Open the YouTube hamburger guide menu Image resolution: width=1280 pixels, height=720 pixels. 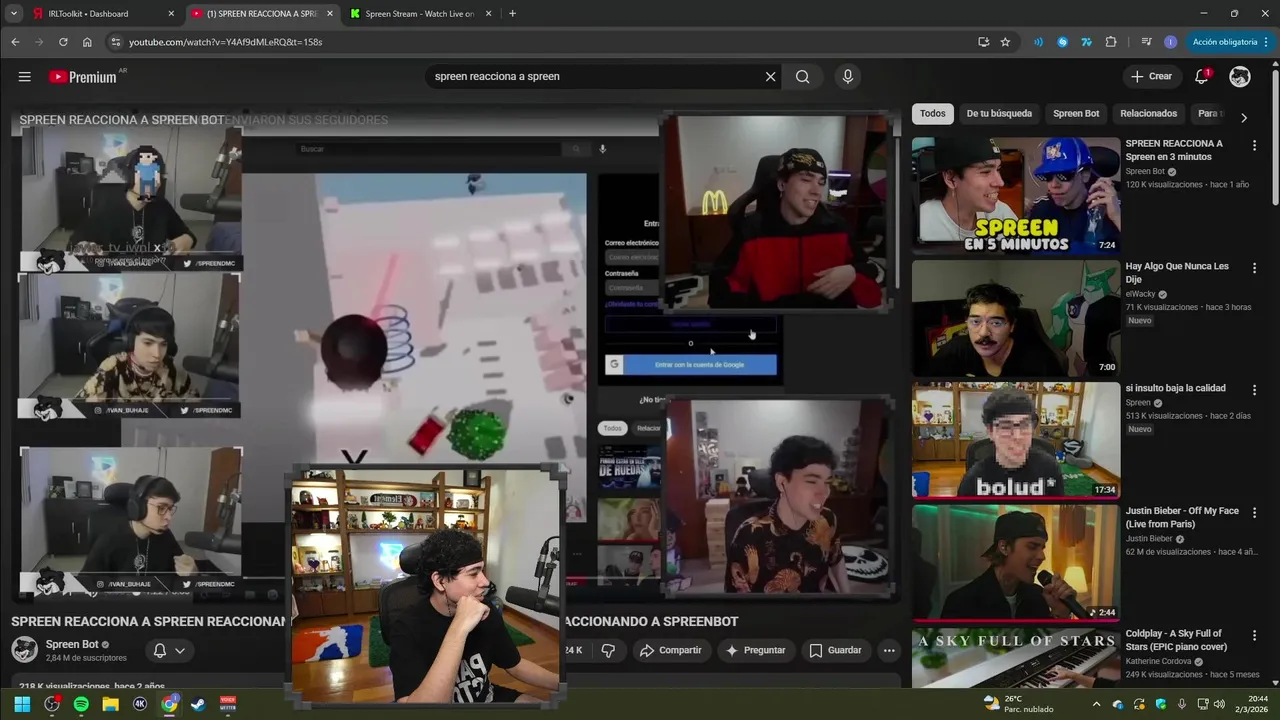(25, 77)
